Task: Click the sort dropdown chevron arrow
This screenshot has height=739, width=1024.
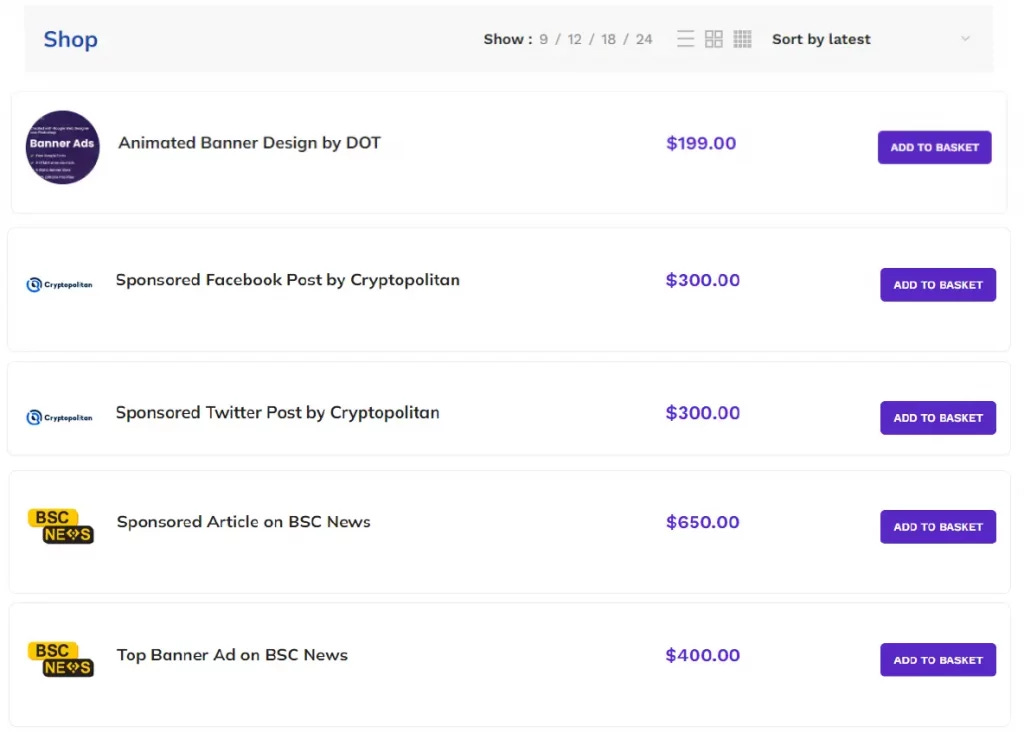Action: (965, 39)
